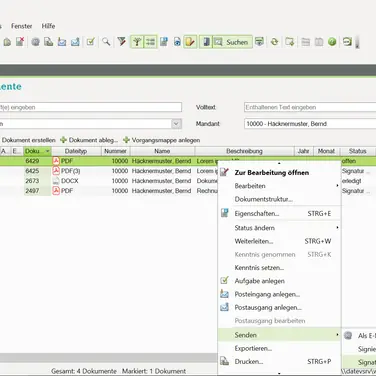Click the sync icon at the toolbar's right end
Viewport: 376px width, 376px height.
(347, 42)
